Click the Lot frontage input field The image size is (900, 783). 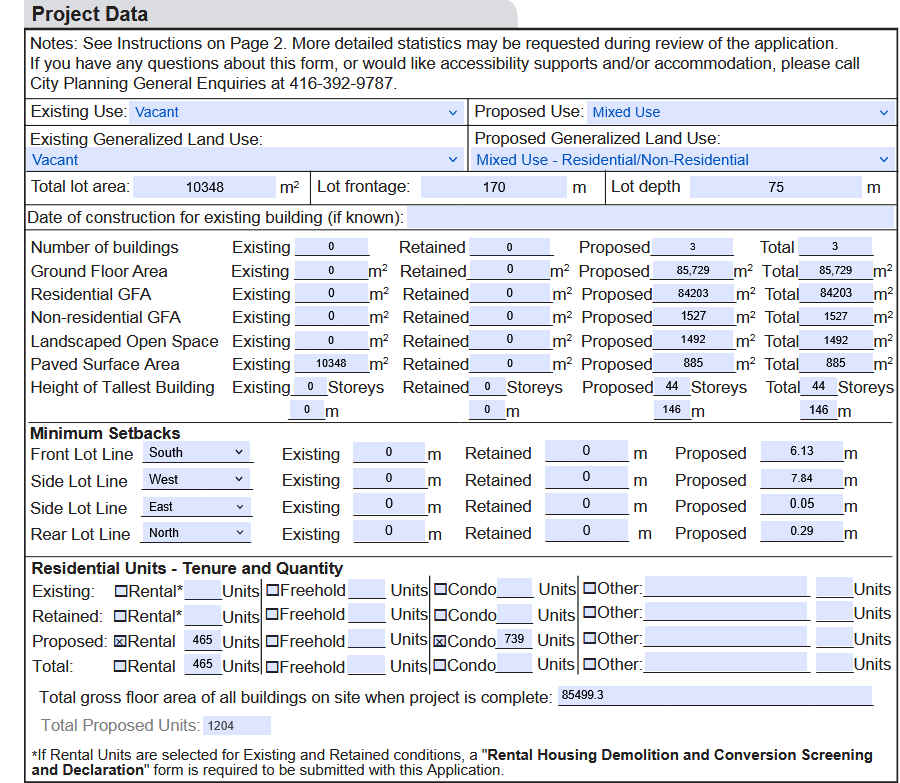[493, 187]
